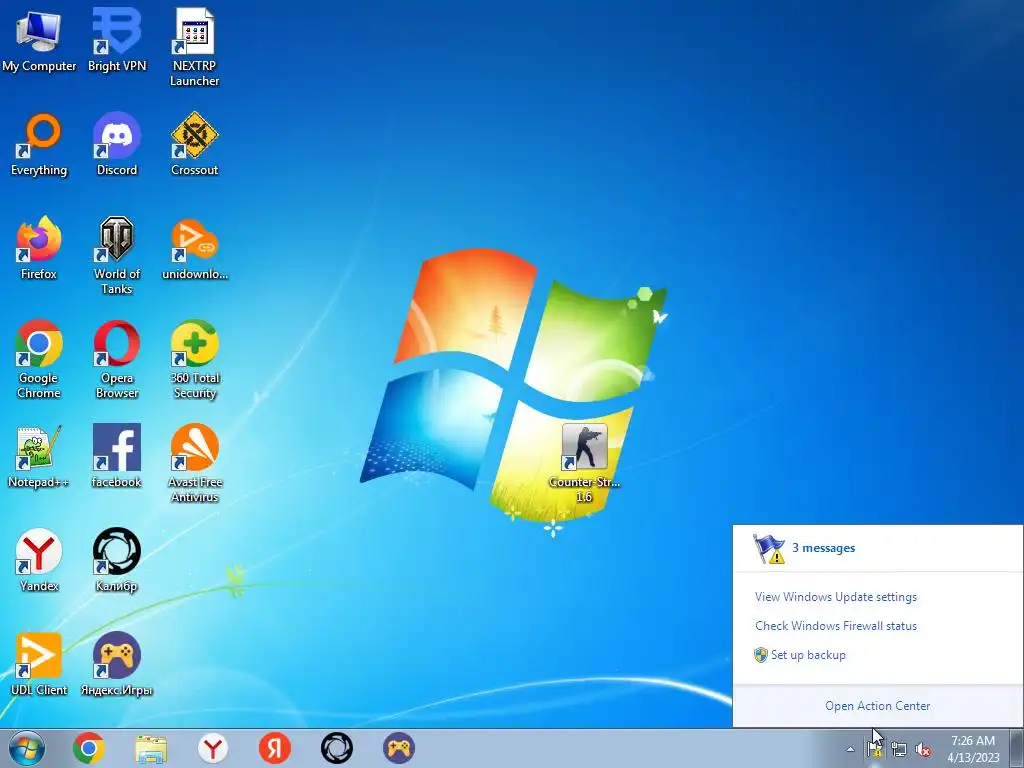Click the taskbar clock showing 7:26 AM
The width and height of the screenshot is (1024, 768).
[973, 748]
